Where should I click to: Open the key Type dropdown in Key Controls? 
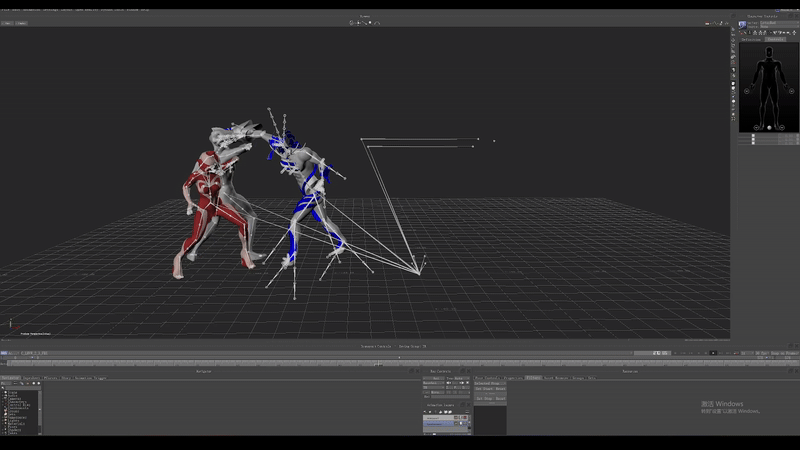[x=462, y=379]
